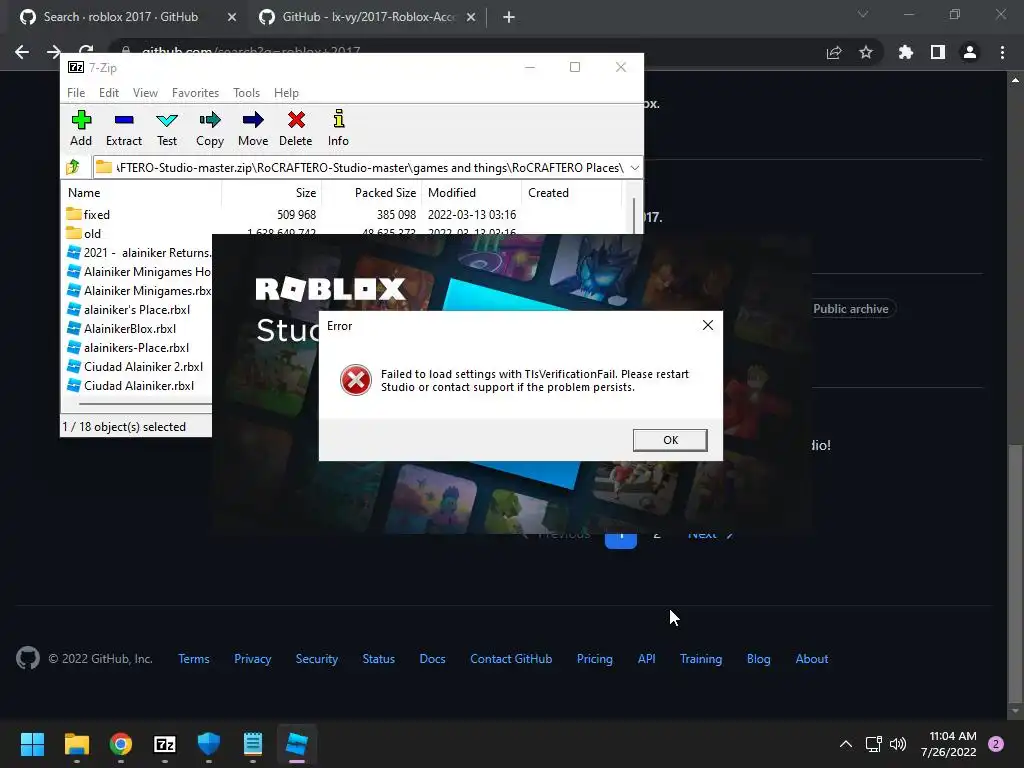The image size is (1024, 768).
Task: Open the Tools menu in 7-Zip
Action: [x=246, y=93]
